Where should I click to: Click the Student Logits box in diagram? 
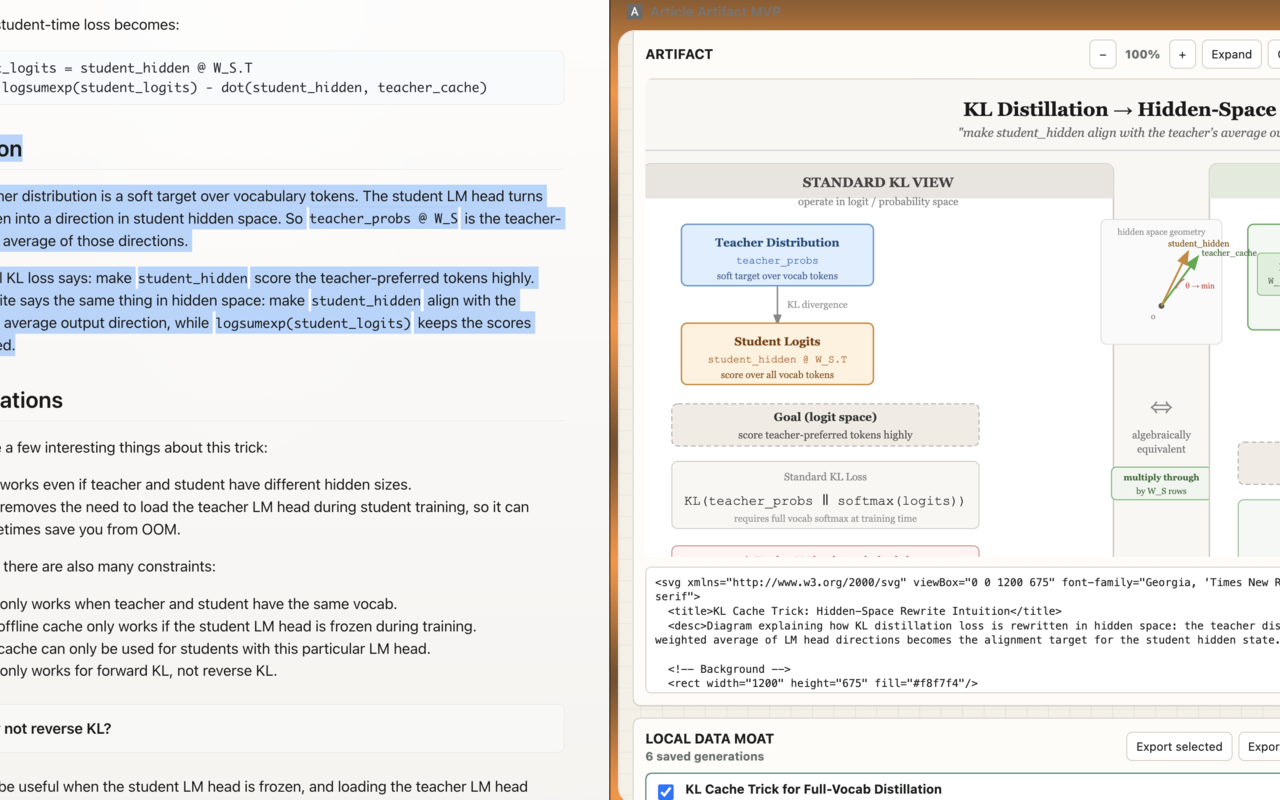click(x=777, y=353)
